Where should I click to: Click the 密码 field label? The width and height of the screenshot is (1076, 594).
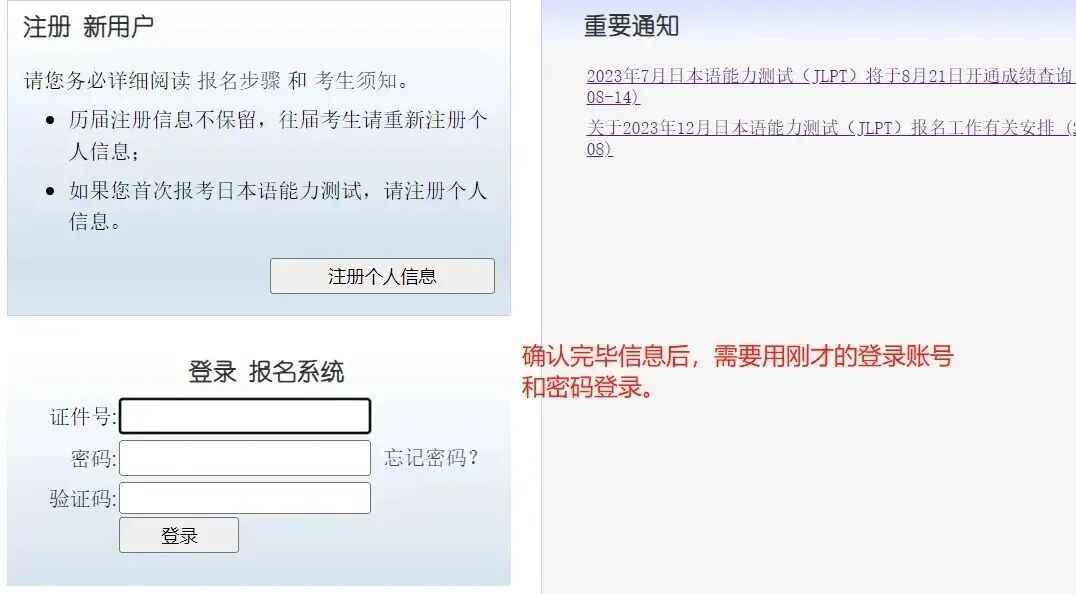point(94,458)
